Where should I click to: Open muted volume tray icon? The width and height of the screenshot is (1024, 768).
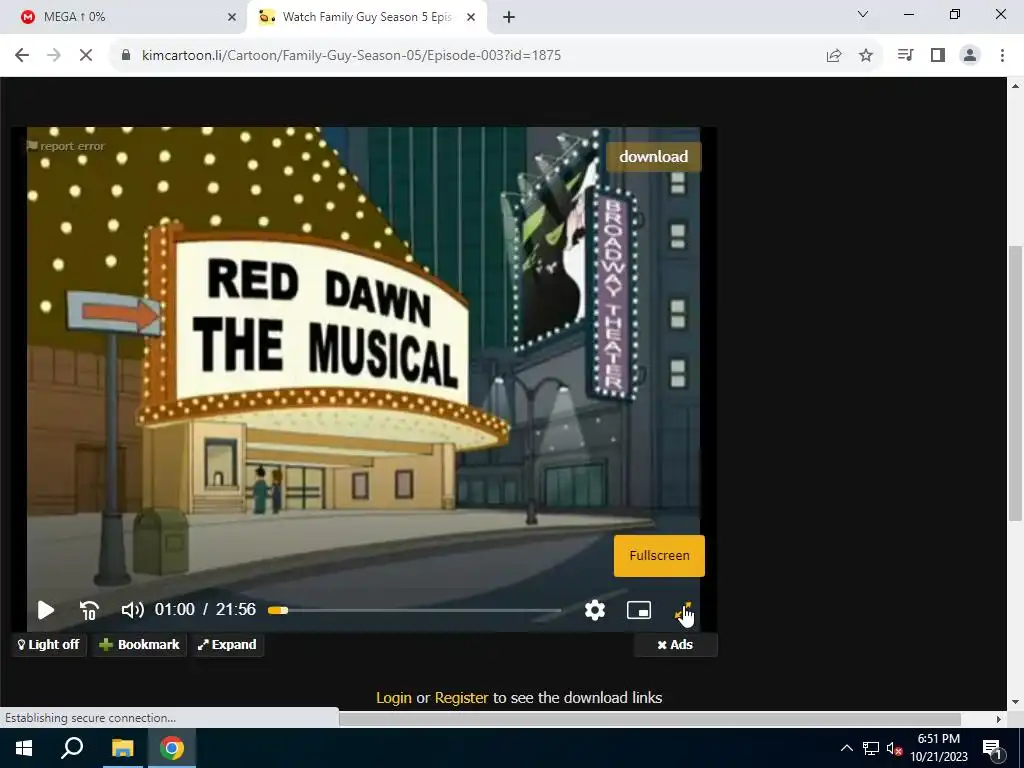894,748
